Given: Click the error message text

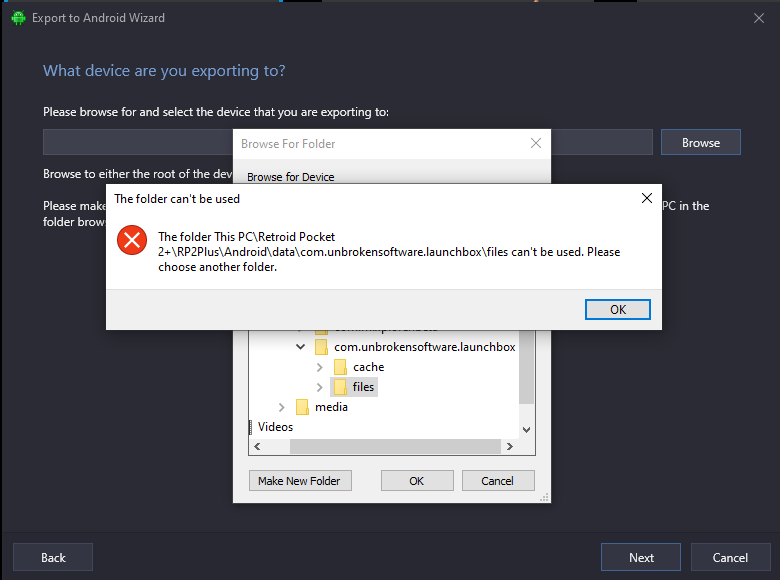Looking at the screenshot, I should point(389,252).
